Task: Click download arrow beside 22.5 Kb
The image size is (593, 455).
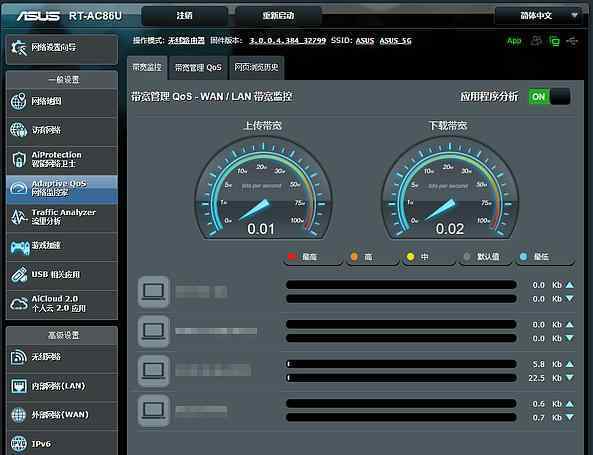Action: [x=570, y=377]
